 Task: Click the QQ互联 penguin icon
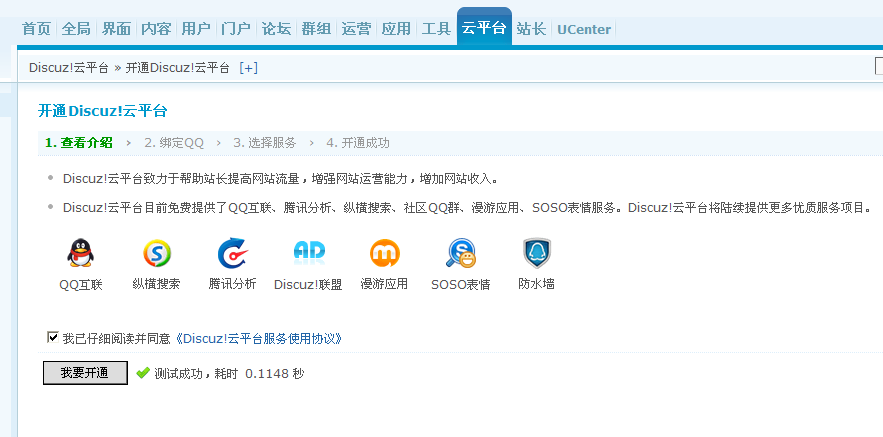[x=81, y=253]
